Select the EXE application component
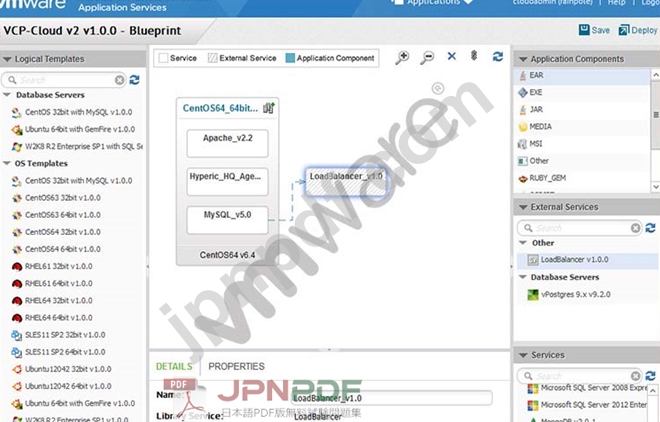This screenshot has width=660, height=422. [x=582, y=93]
